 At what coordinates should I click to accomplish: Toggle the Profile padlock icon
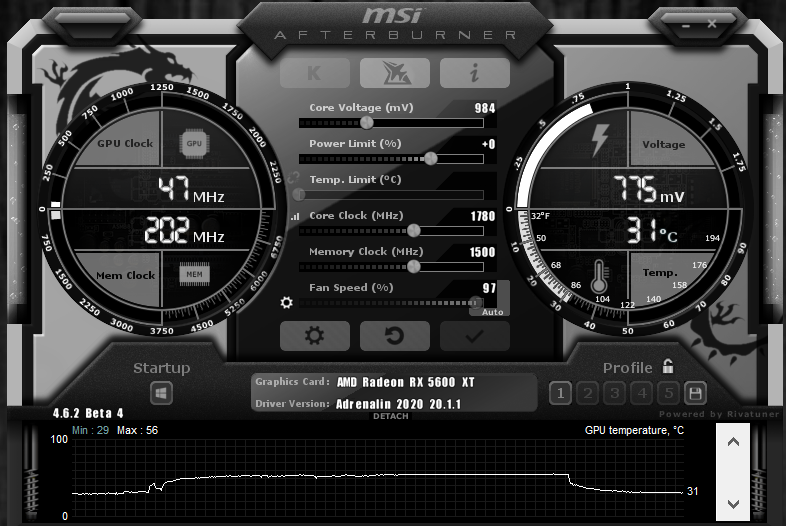pyautogui.click(x=668, y=367)
